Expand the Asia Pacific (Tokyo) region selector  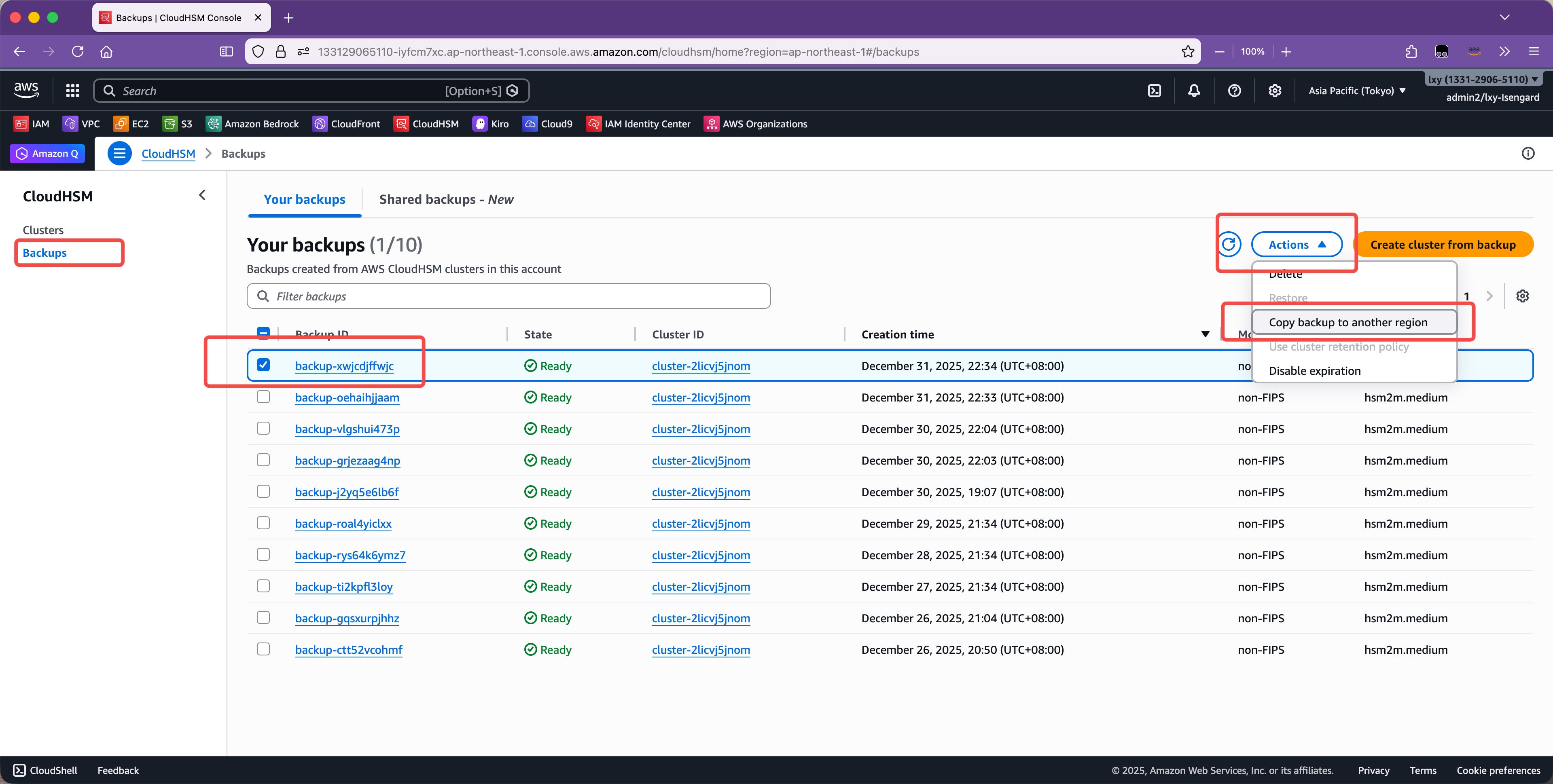(1356, 91)
